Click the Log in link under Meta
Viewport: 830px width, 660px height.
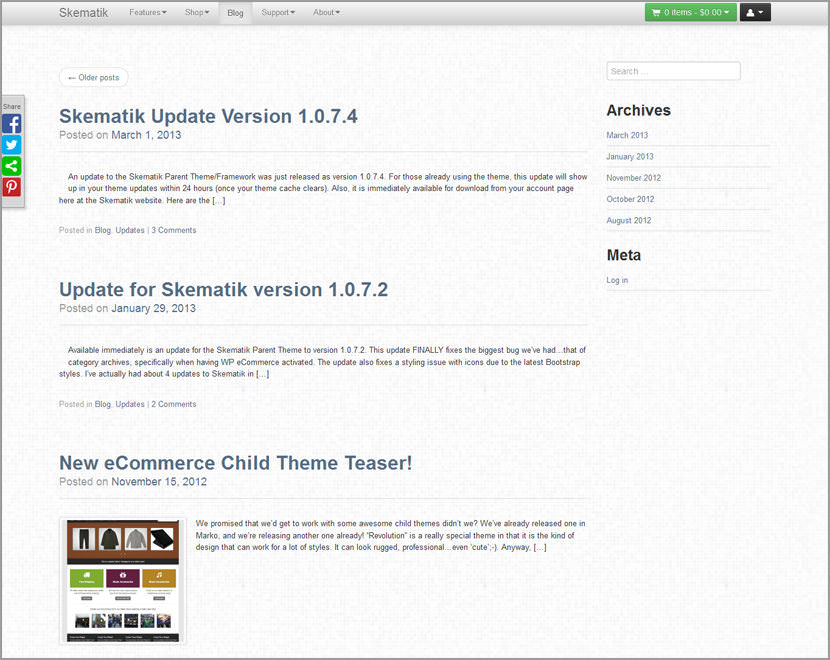(x=617, y=280)
